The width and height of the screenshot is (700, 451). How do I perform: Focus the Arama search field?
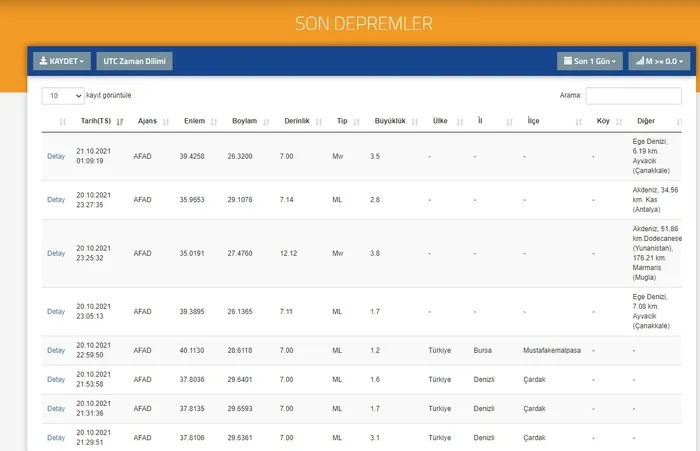point(633,96)
